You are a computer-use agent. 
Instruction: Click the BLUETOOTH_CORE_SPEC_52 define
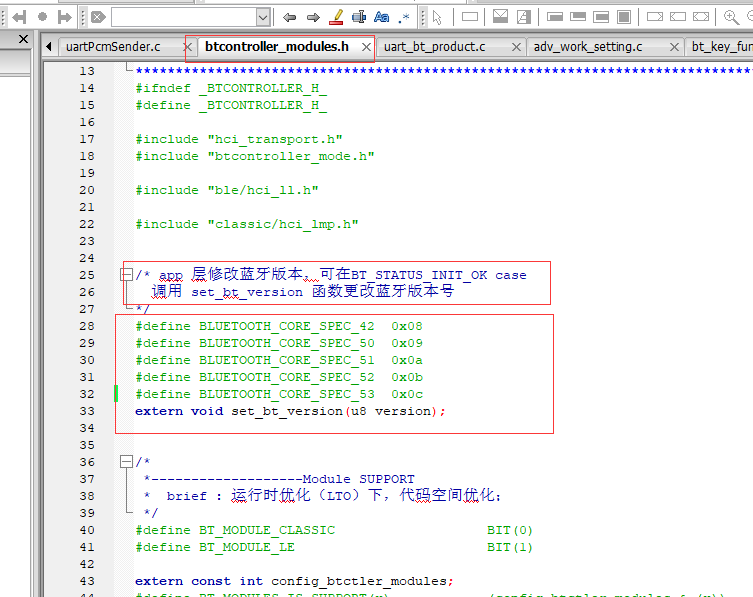pos(287,377)
